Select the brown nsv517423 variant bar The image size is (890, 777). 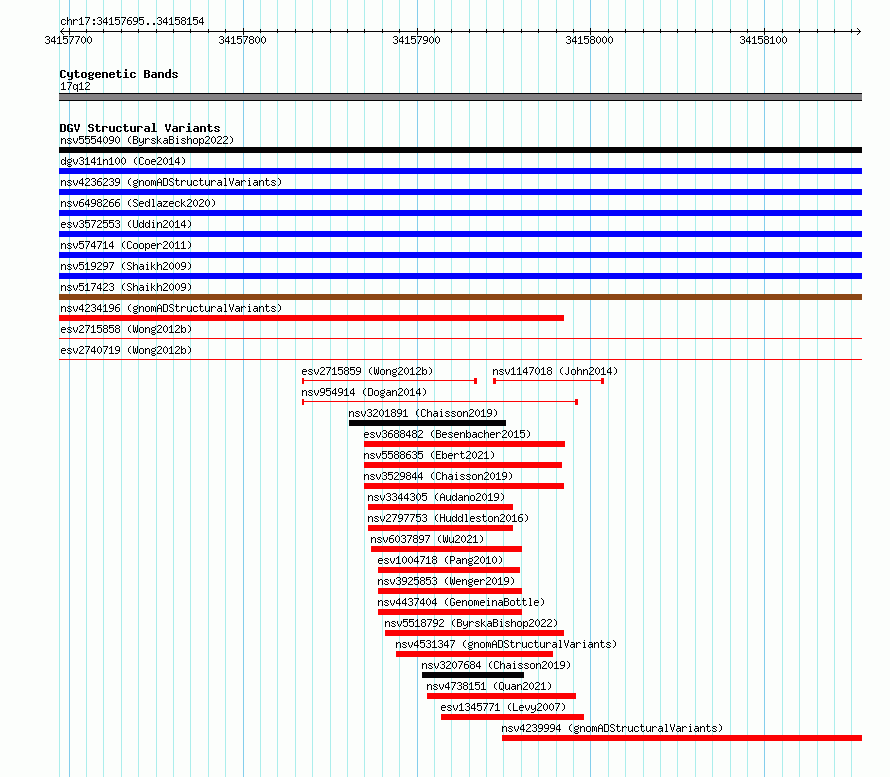click(x=460, y=297)
